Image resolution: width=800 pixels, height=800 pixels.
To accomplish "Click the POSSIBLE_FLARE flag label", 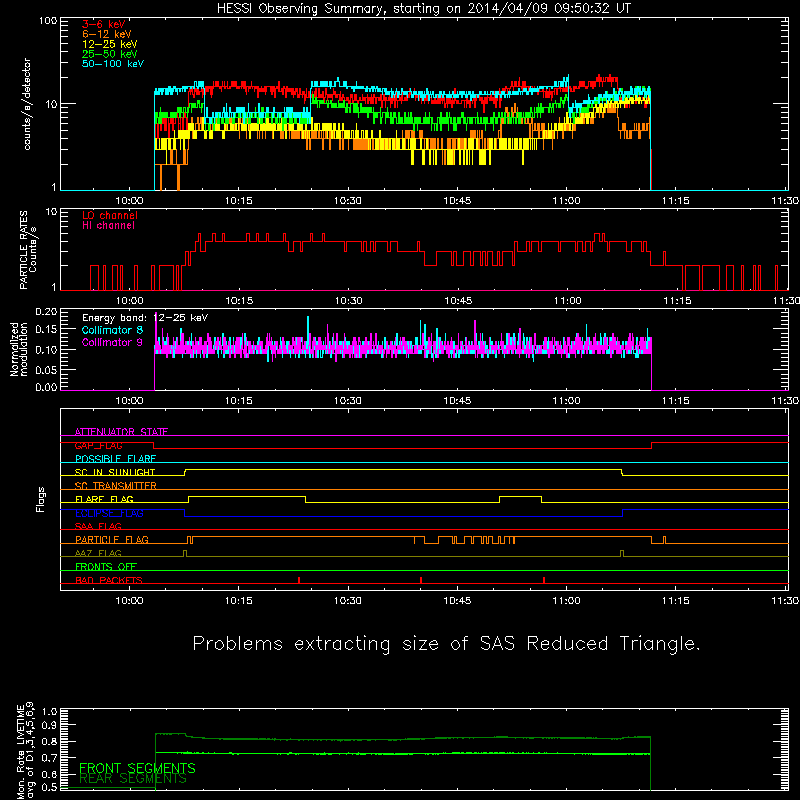I will (115, 459).
